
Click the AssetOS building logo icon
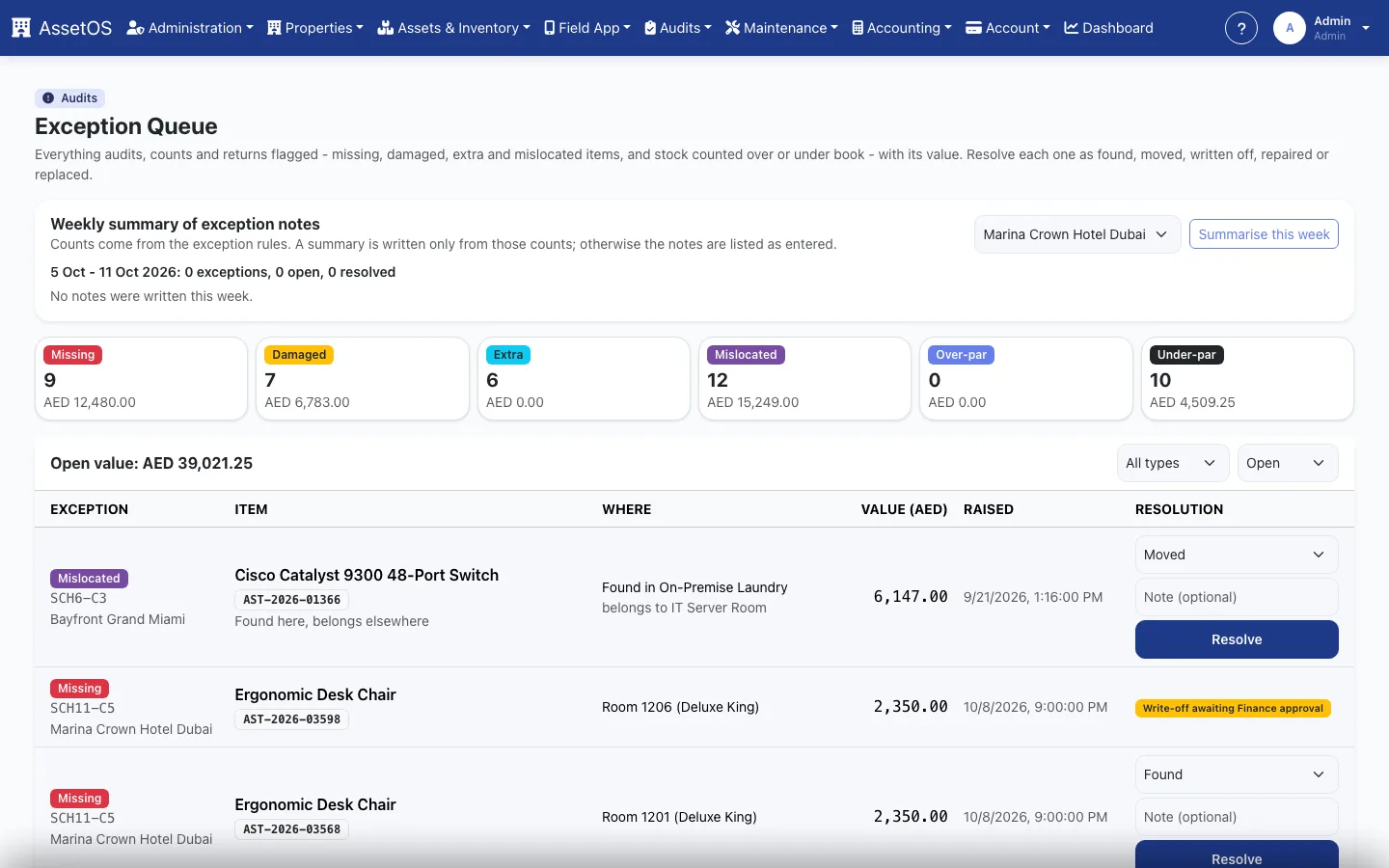(x=21, y=28)
